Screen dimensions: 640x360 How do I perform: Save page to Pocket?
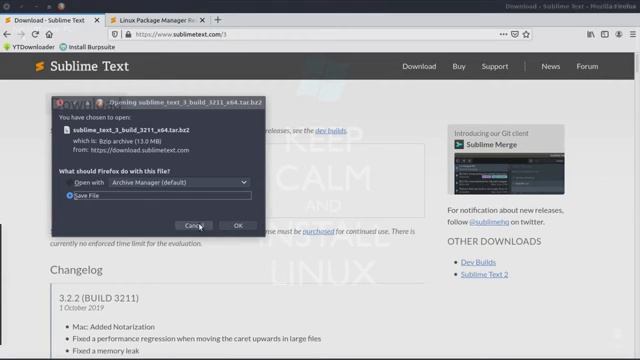pyautogui.click(x=515, y=34)
